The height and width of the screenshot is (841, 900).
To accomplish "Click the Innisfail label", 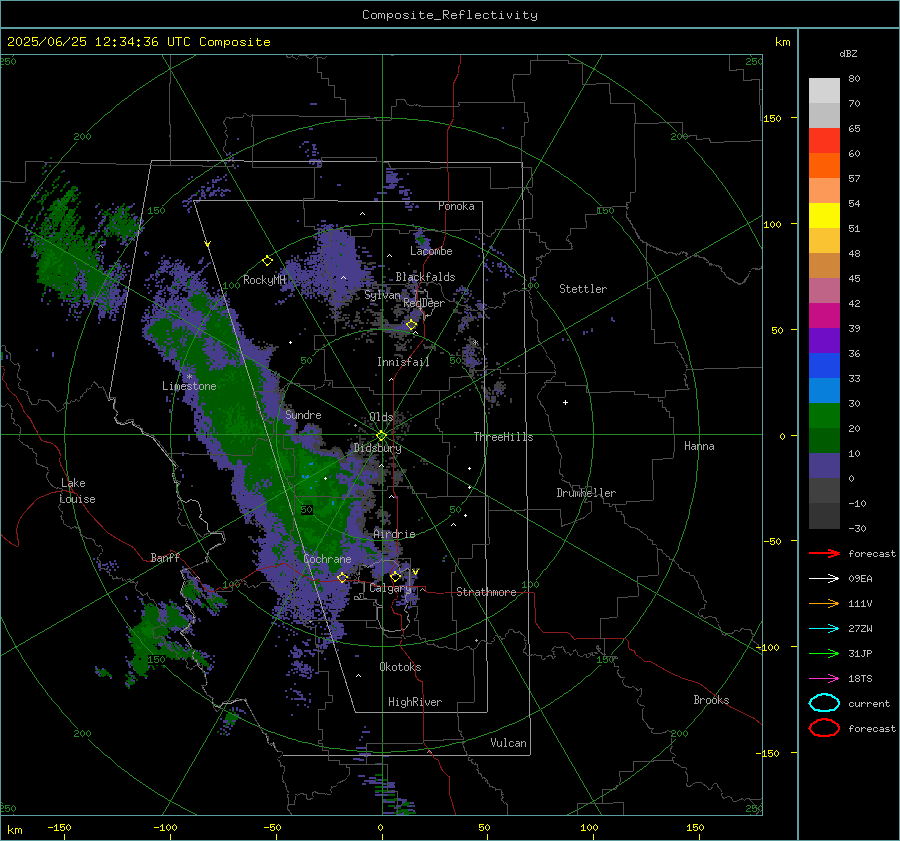I will tap(403, 362).
